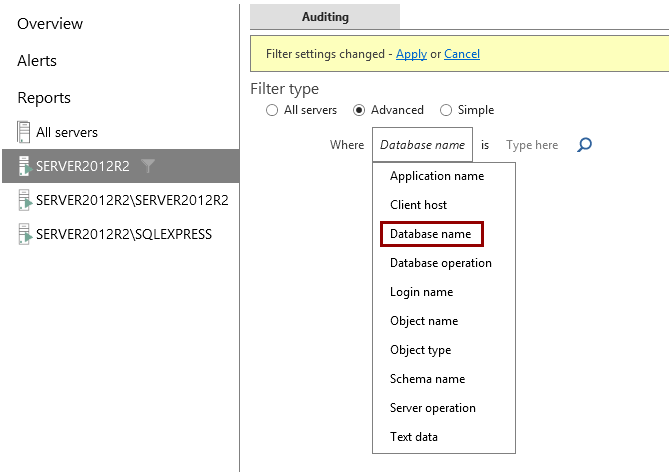Click the filter funnel icon beside SERVER2012R2
Viewport: 669px width, 472px height.
(148, 166)
